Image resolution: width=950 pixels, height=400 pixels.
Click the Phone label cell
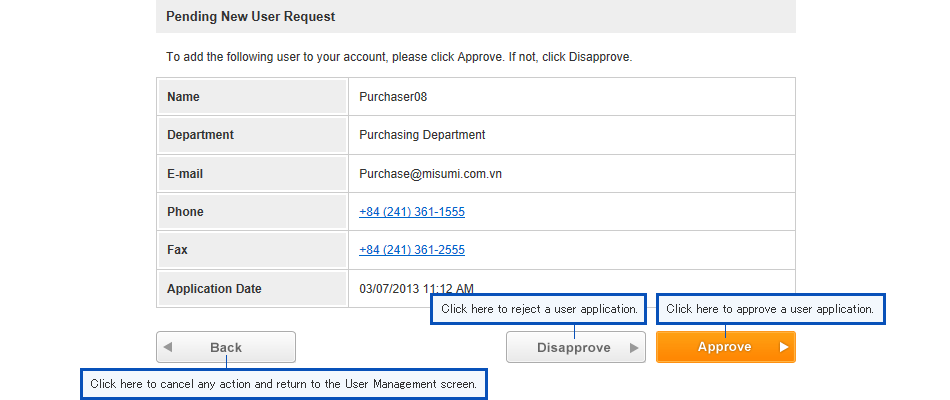point(252,212)
